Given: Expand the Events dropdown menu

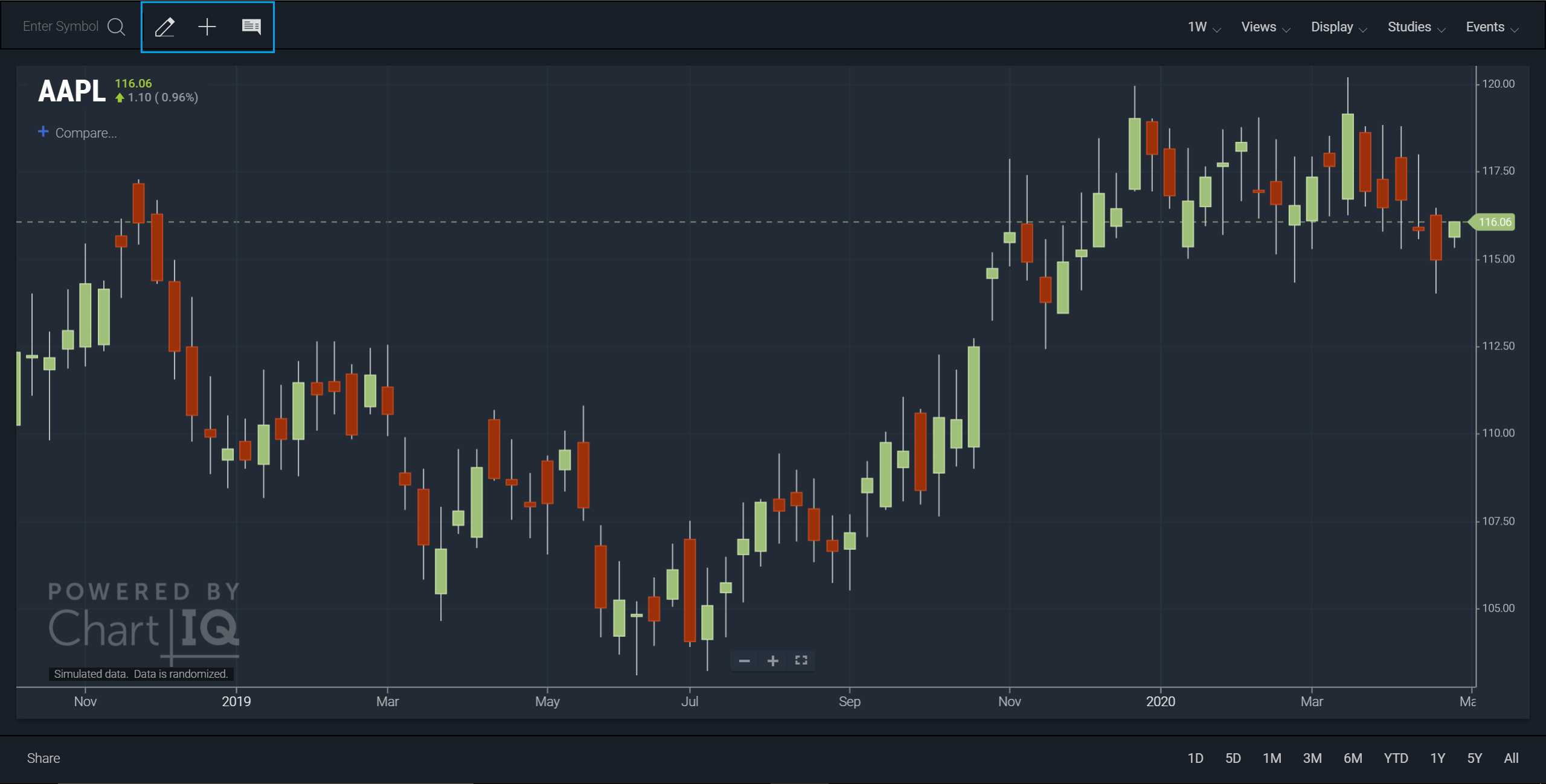Looking at the screenshot, I should point(1492,27).
